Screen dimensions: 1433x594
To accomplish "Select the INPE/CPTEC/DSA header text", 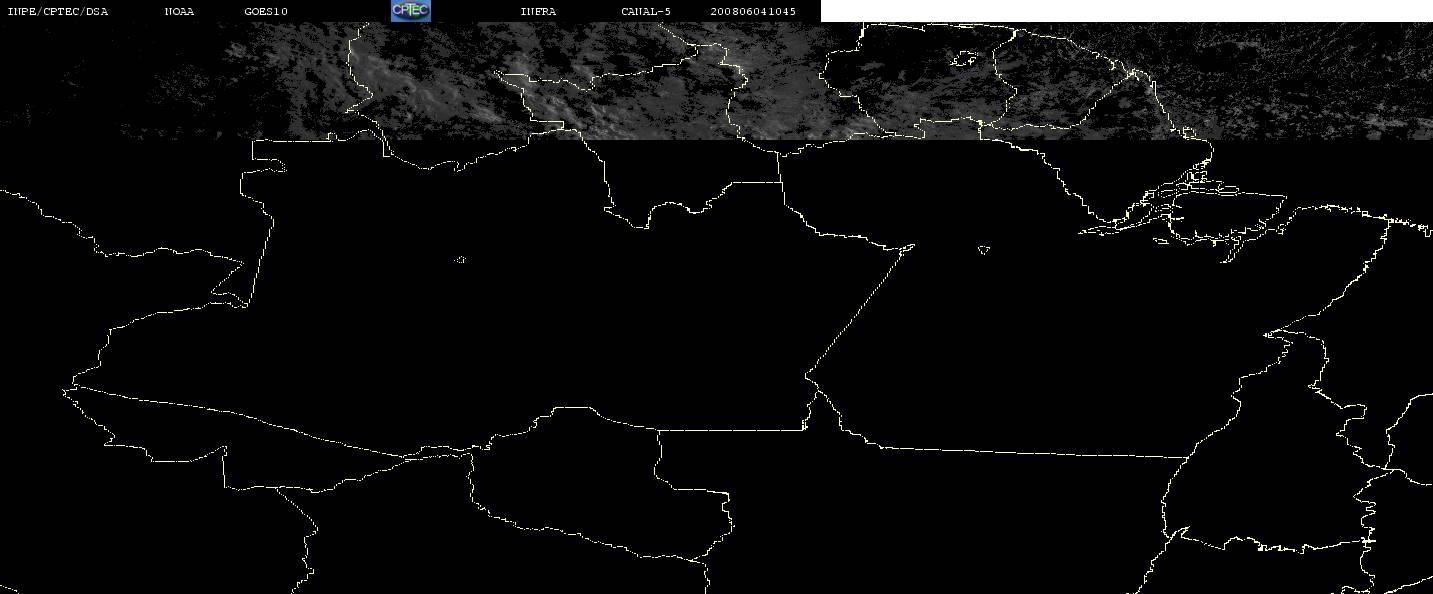I will 57,12.
